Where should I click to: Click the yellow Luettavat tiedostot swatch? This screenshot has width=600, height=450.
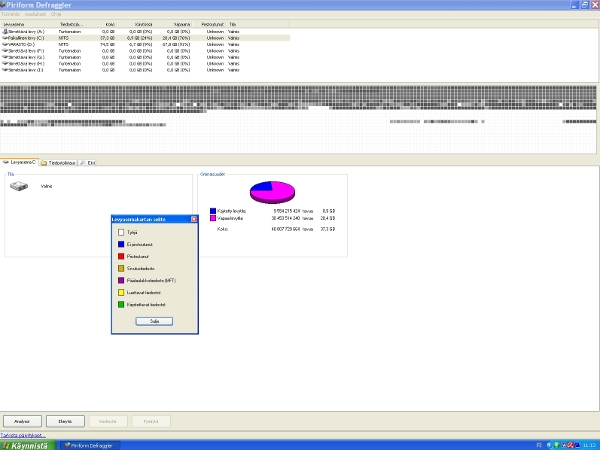[121, 292]
